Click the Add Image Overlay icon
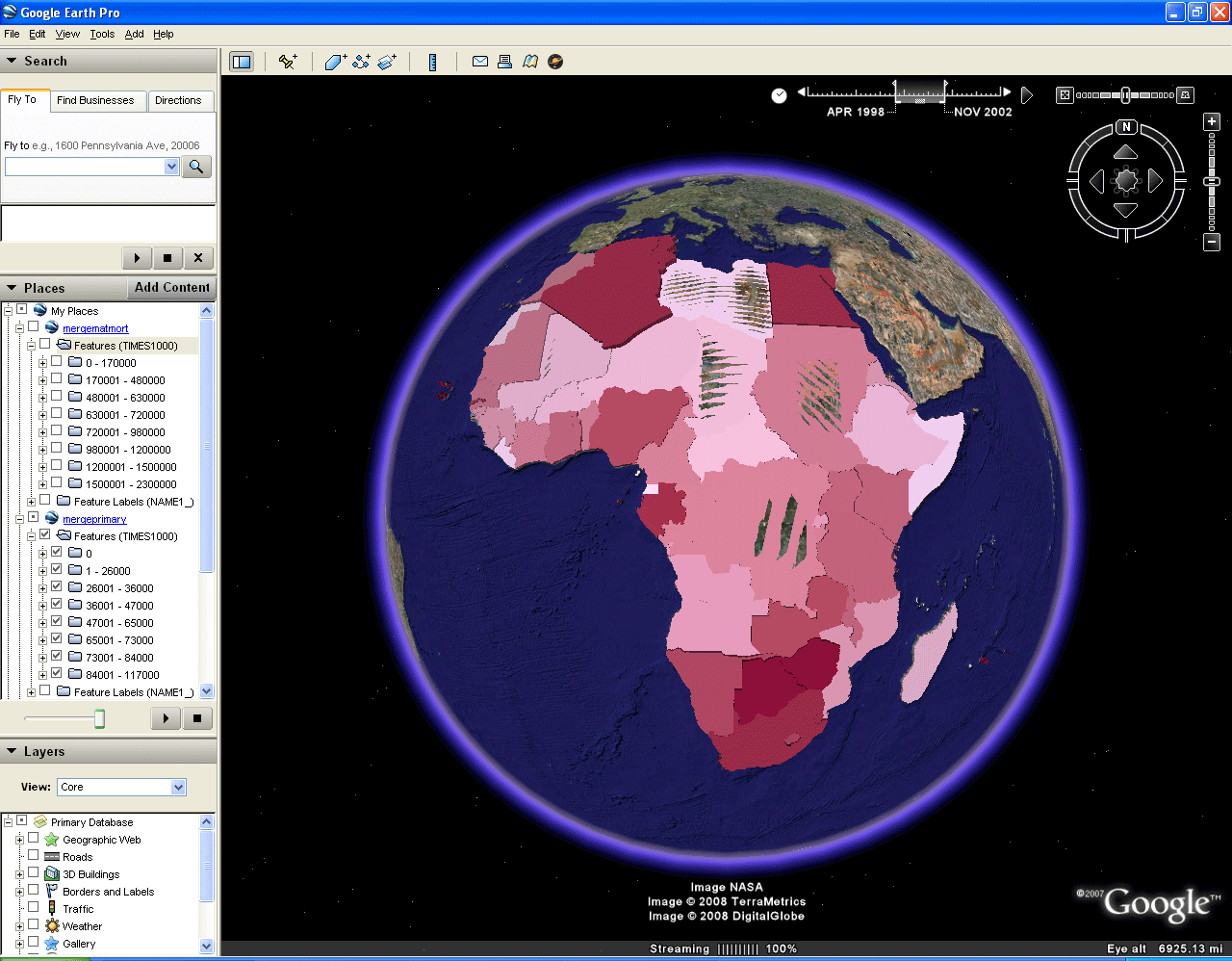Viewport: 1232px width, 961px height. click(x=387, y=62)
